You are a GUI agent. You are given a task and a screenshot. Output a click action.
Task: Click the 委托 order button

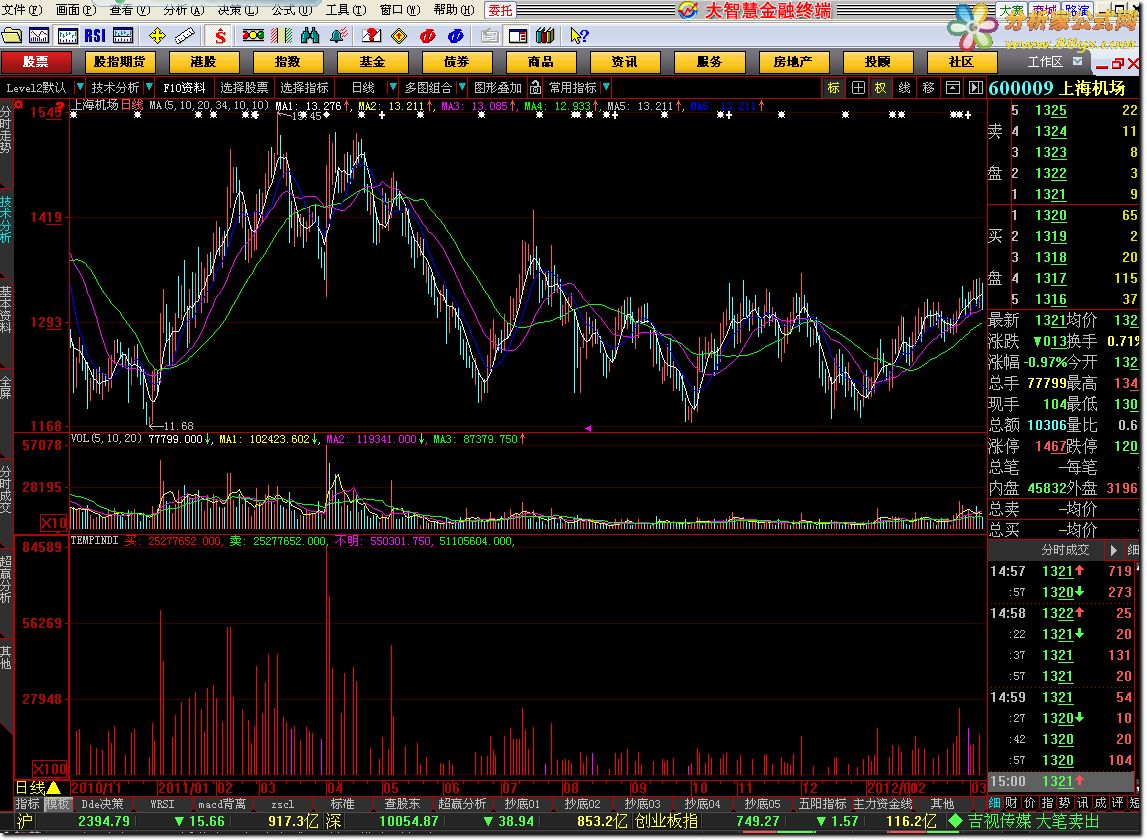tap(501, 10)
